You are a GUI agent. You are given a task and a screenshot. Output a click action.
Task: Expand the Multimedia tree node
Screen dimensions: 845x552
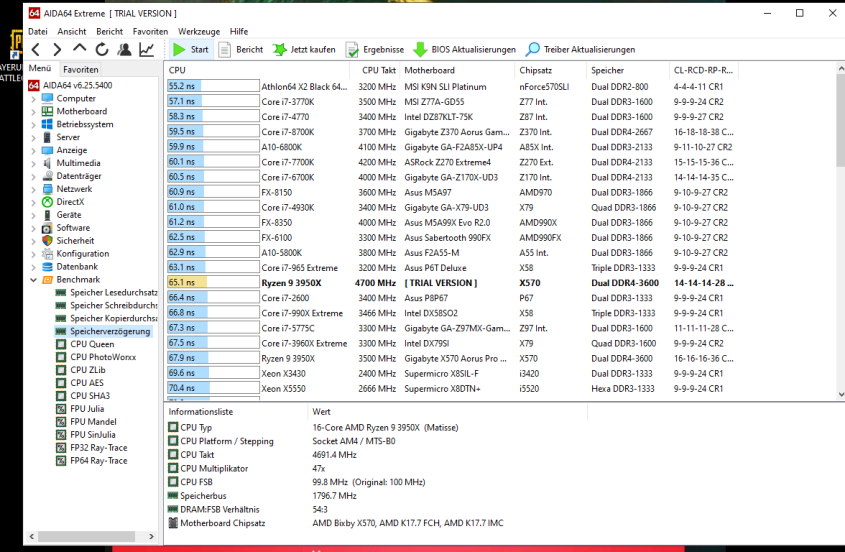tap(33, 163)
